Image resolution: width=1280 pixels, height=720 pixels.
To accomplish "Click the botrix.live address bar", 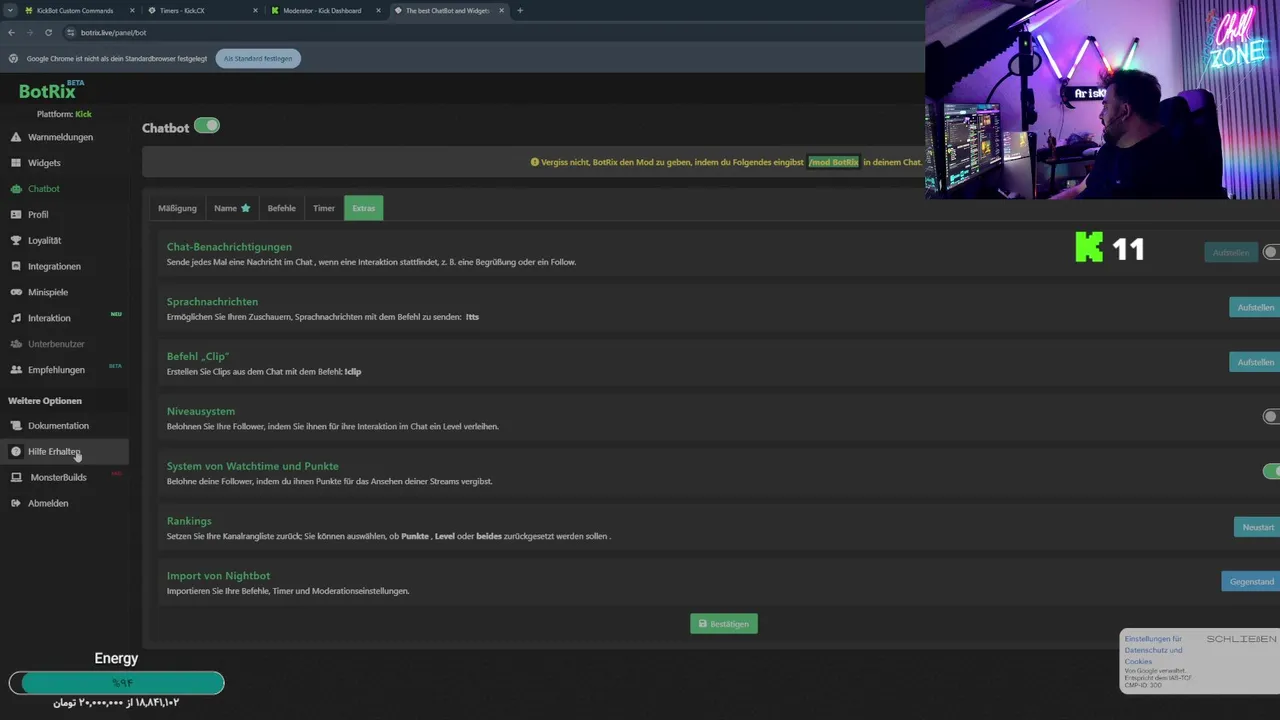I will point(490,32).
